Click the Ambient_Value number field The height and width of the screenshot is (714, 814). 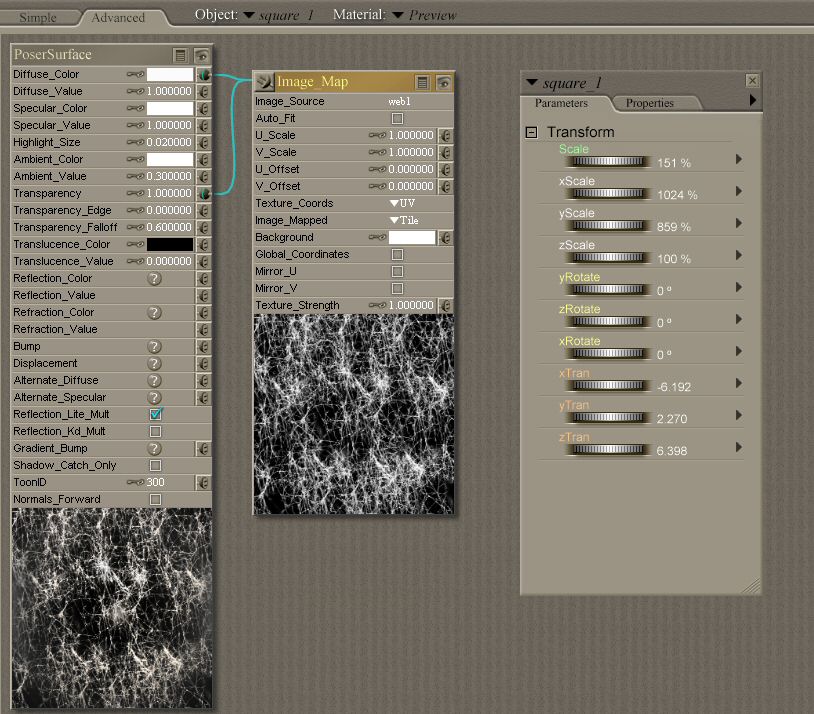(x=169, y=177)
